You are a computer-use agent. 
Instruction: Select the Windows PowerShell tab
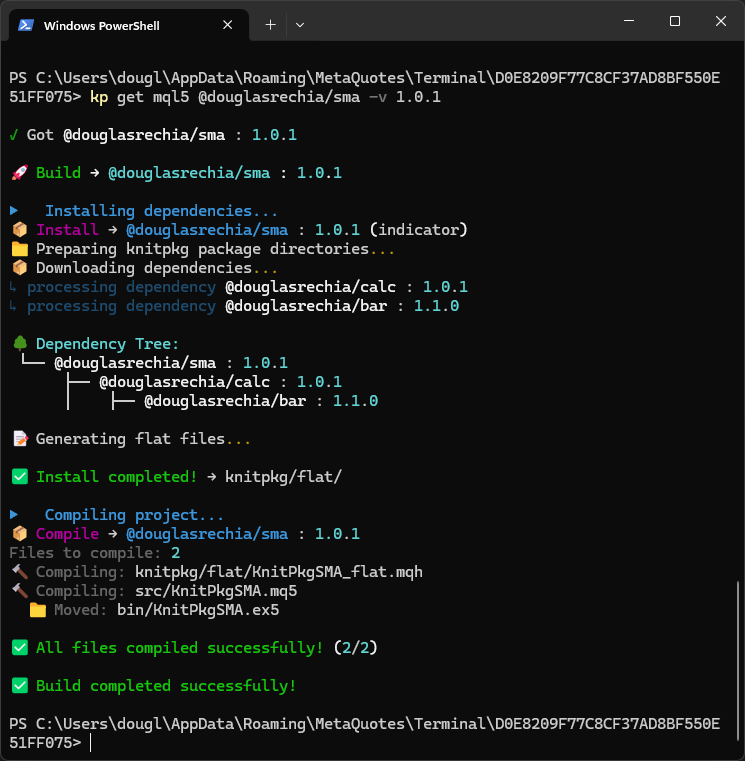(129, 25)
